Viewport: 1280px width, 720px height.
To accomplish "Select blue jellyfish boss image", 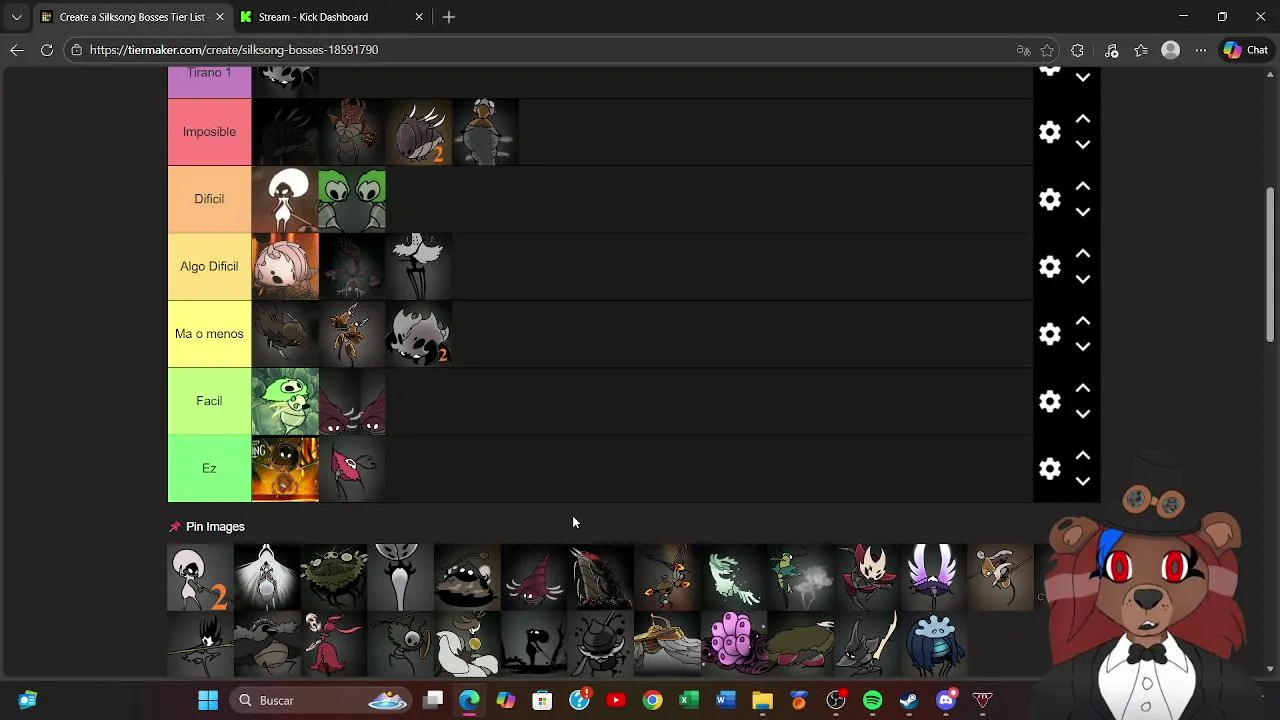I will click(x=933, y=644).
